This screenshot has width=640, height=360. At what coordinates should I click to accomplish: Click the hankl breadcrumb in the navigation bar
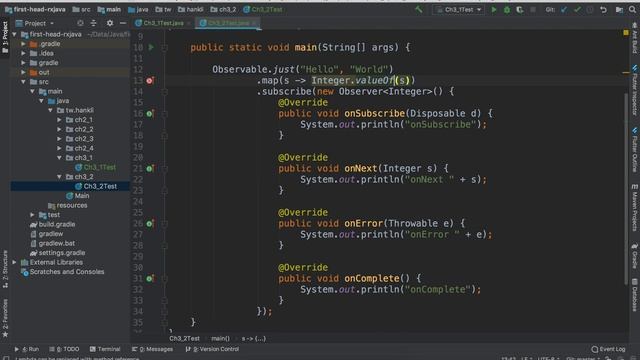[191, 9]
